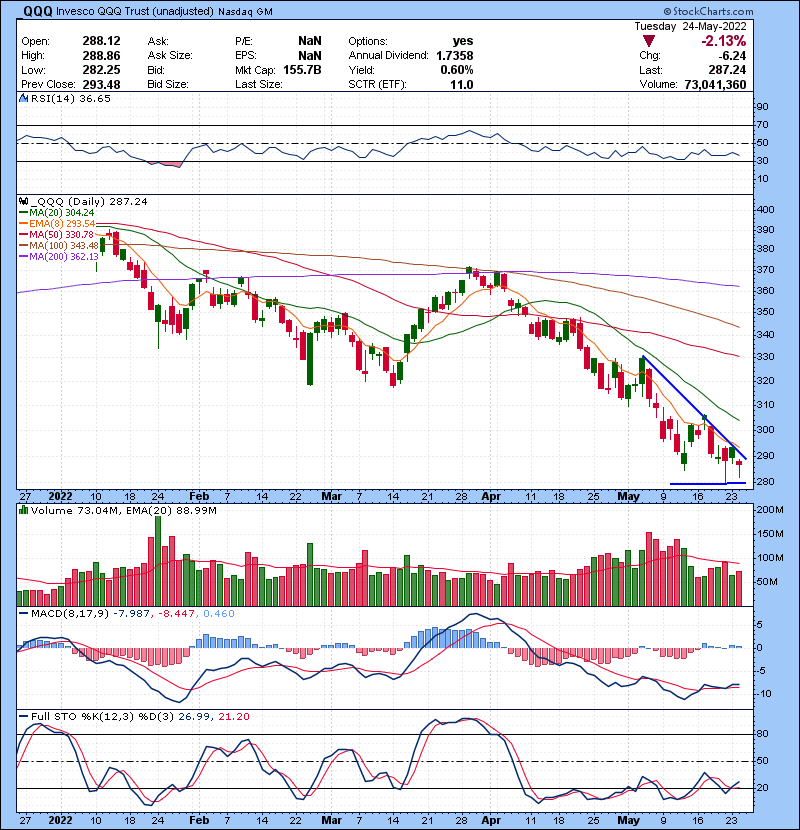Viewport: 800px width, 830px height.
Task: Click the High value 288.86
Action: pos(101,56)
